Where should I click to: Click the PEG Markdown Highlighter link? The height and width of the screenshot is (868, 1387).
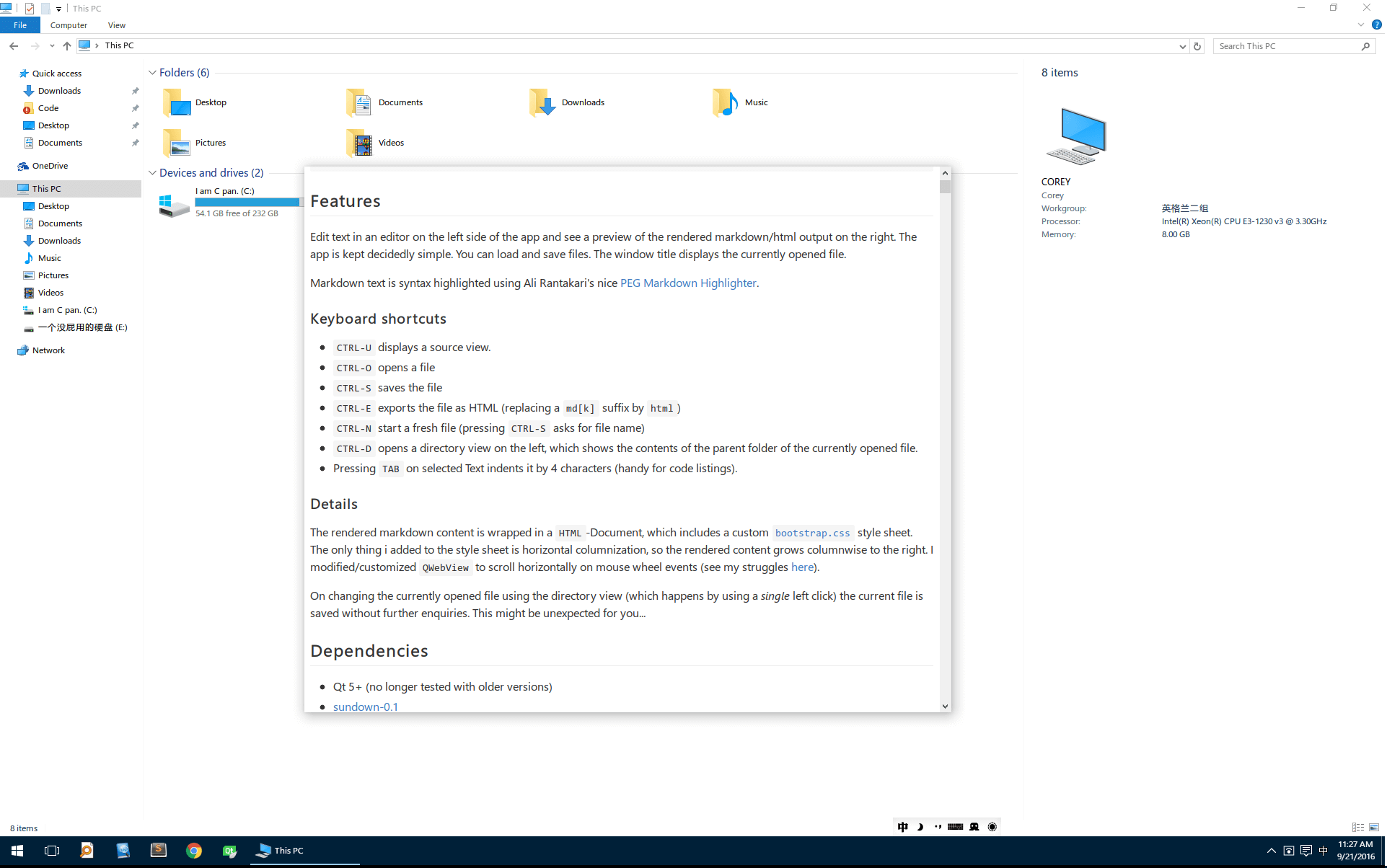688,282
